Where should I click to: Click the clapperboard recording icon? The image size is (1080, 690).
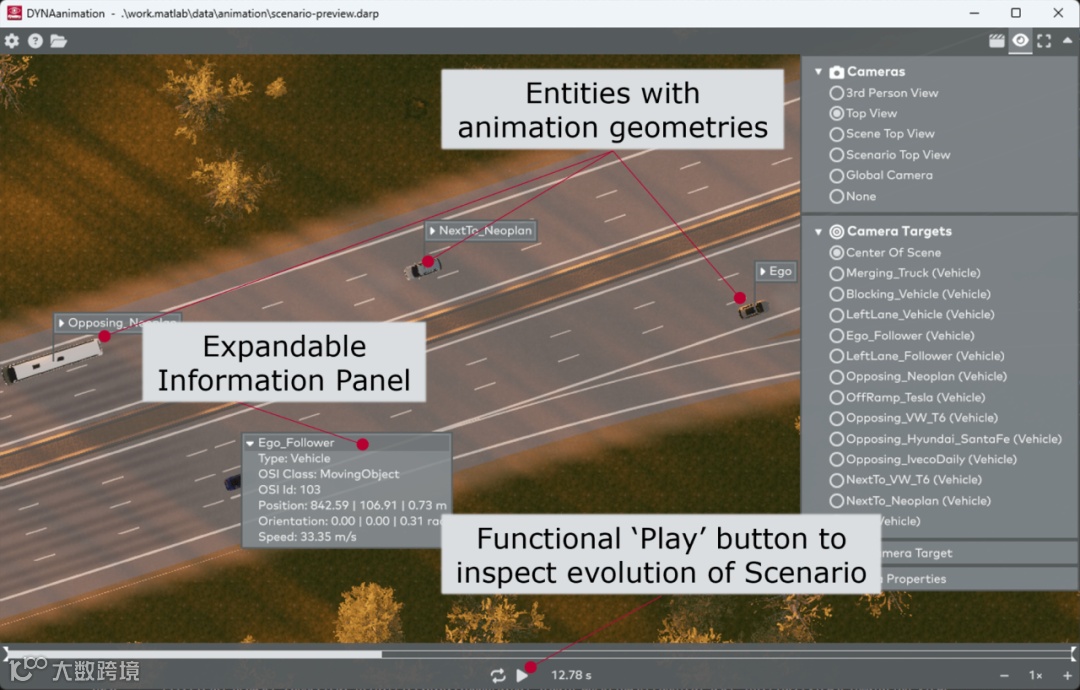pyautogui.click(x=996, y=41)
